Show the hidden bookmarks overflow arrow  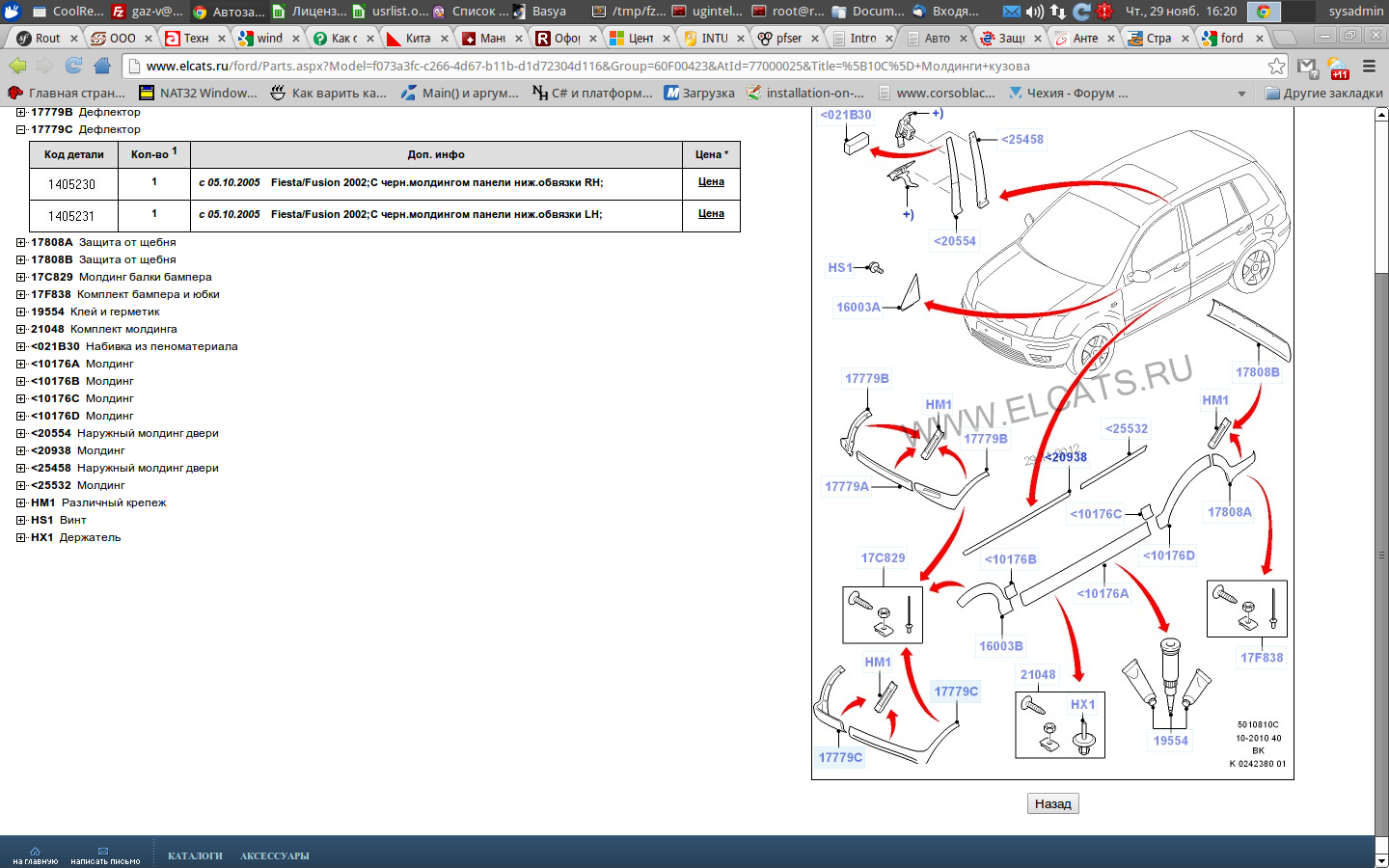[1241, 94]
